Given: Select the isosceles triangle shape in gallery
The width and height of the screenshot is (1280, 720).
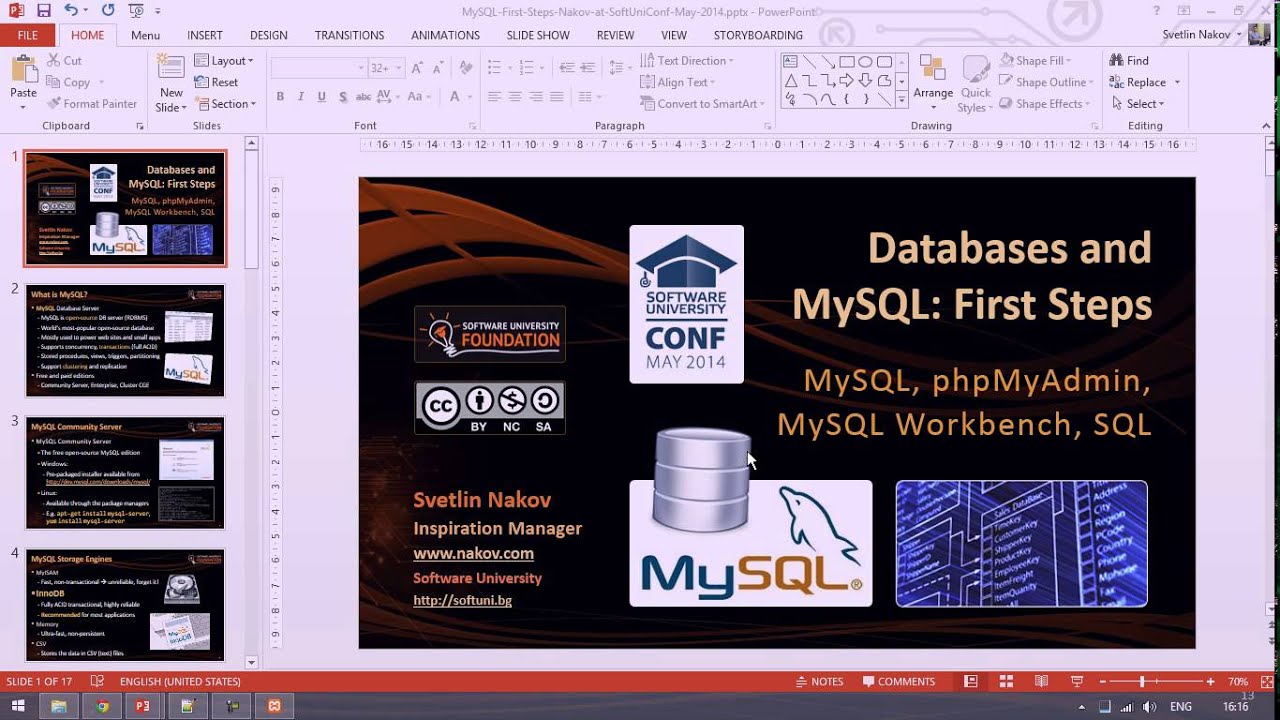Looking at the screenshot, I should pos(791,81).
